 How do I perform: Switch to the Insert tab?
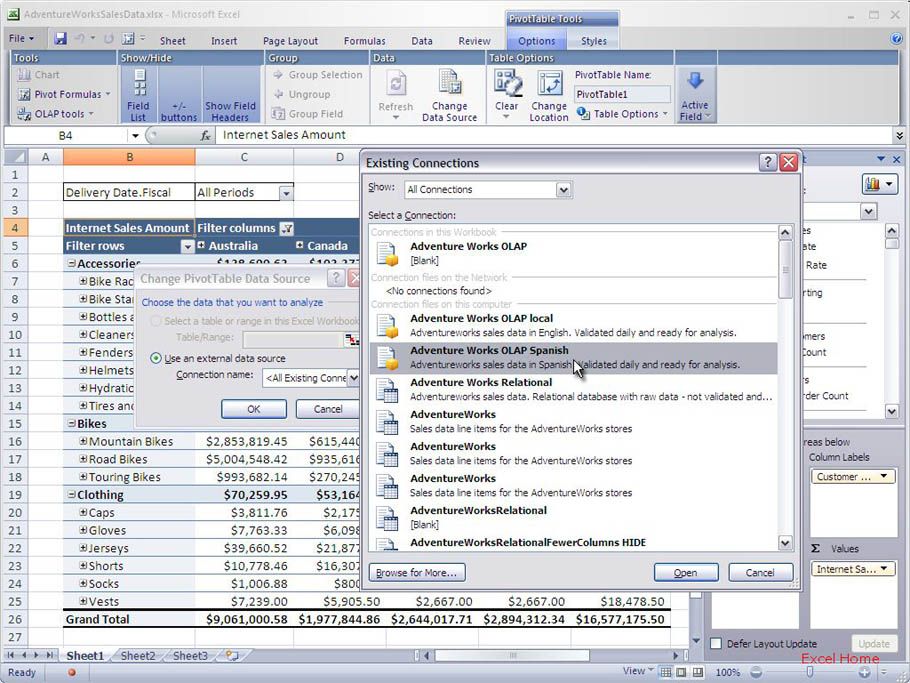[223, 41]
